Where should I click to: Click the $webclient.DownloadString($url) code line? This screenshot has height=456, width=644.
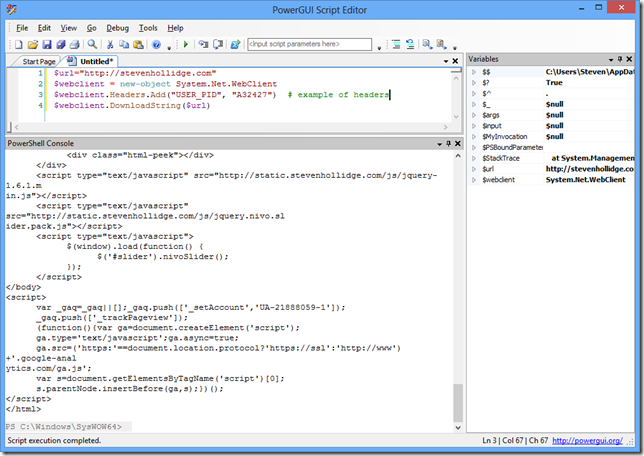coord(132,106)
